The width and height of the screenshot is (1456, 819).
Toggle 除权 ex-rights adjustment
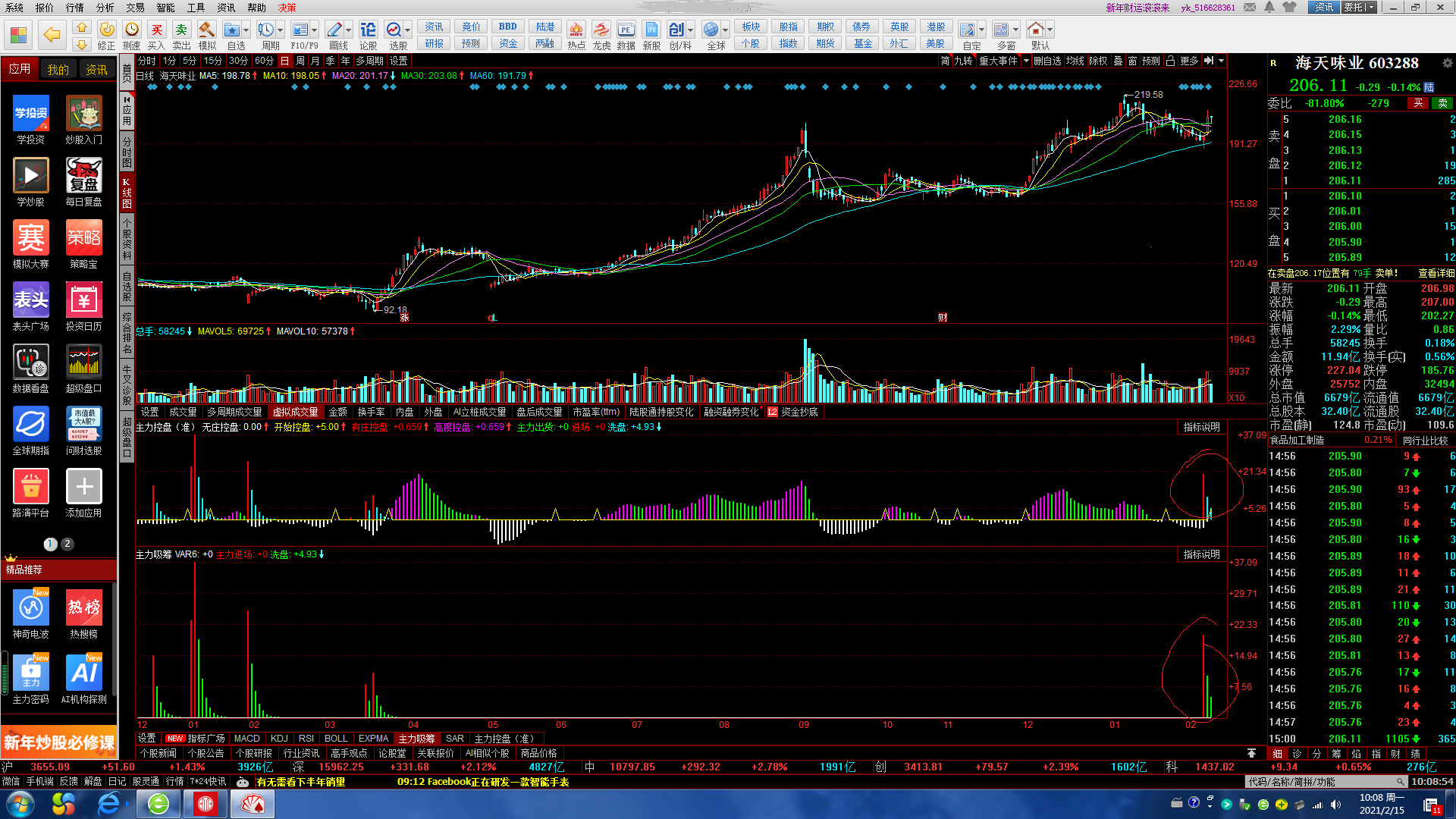pyautogui.click(x=1098, y=61)
